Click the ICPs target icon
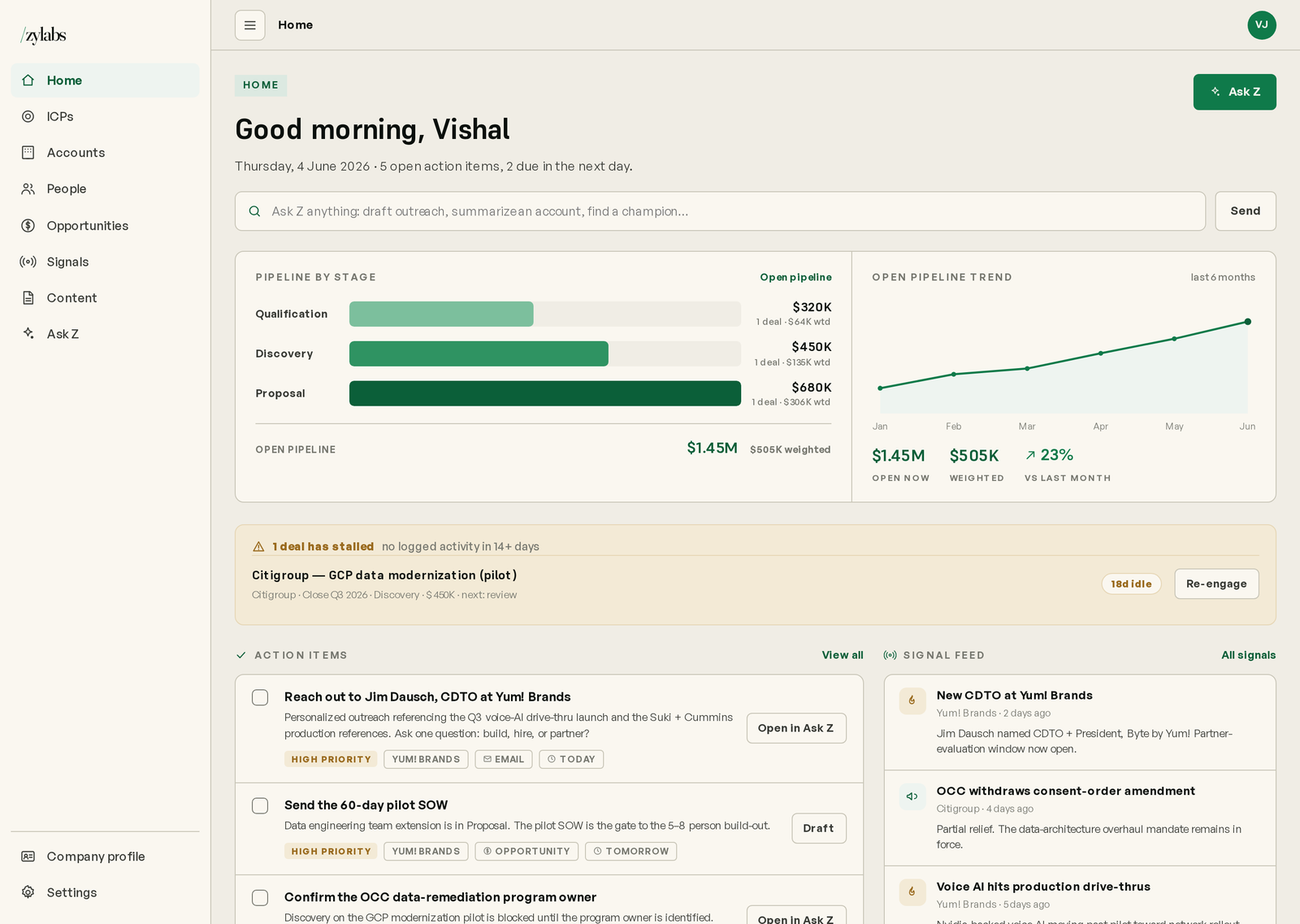This screenshot has width=1300, height=924. 28,116
